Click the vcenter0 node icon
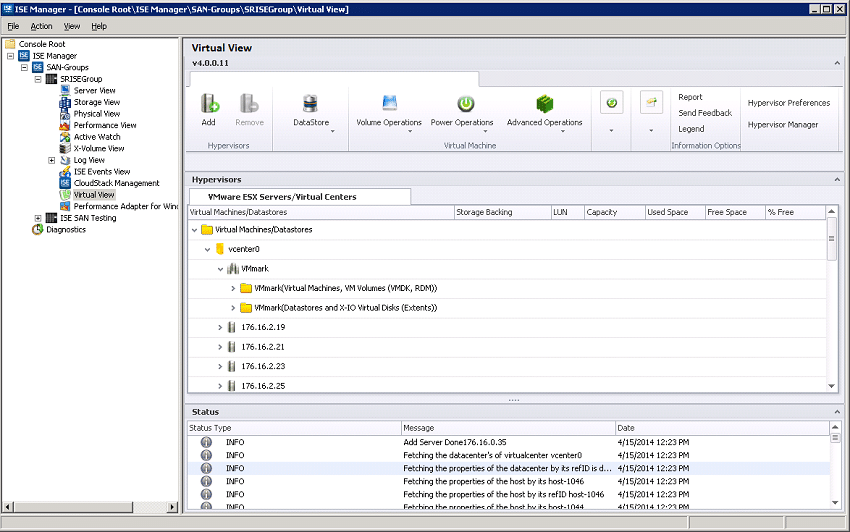850x532 pixels. coord(220,249)
